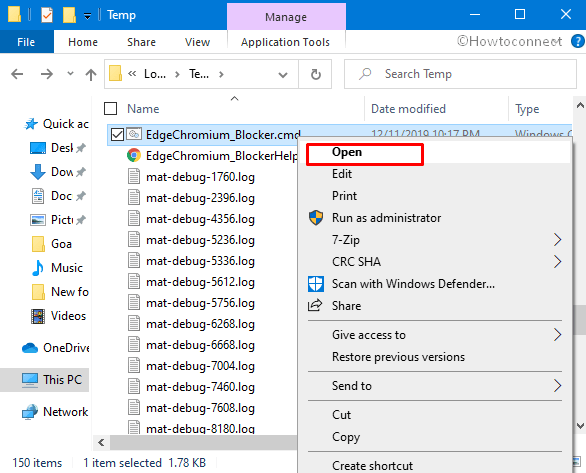
Task: Click the New folder quick access icon in title bar
Action: (69, 15)
